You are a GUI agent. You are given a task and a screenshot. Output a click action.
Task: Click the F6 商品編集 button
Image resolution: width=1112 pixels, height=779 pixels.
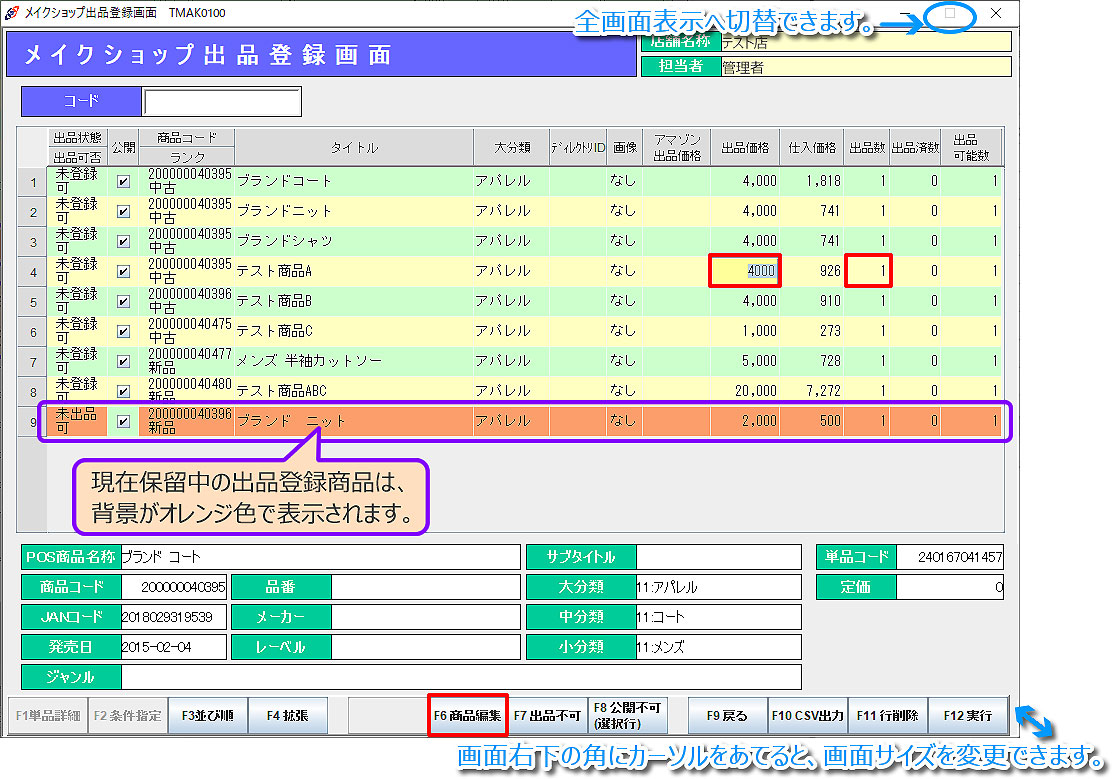[x=468, y=716]
